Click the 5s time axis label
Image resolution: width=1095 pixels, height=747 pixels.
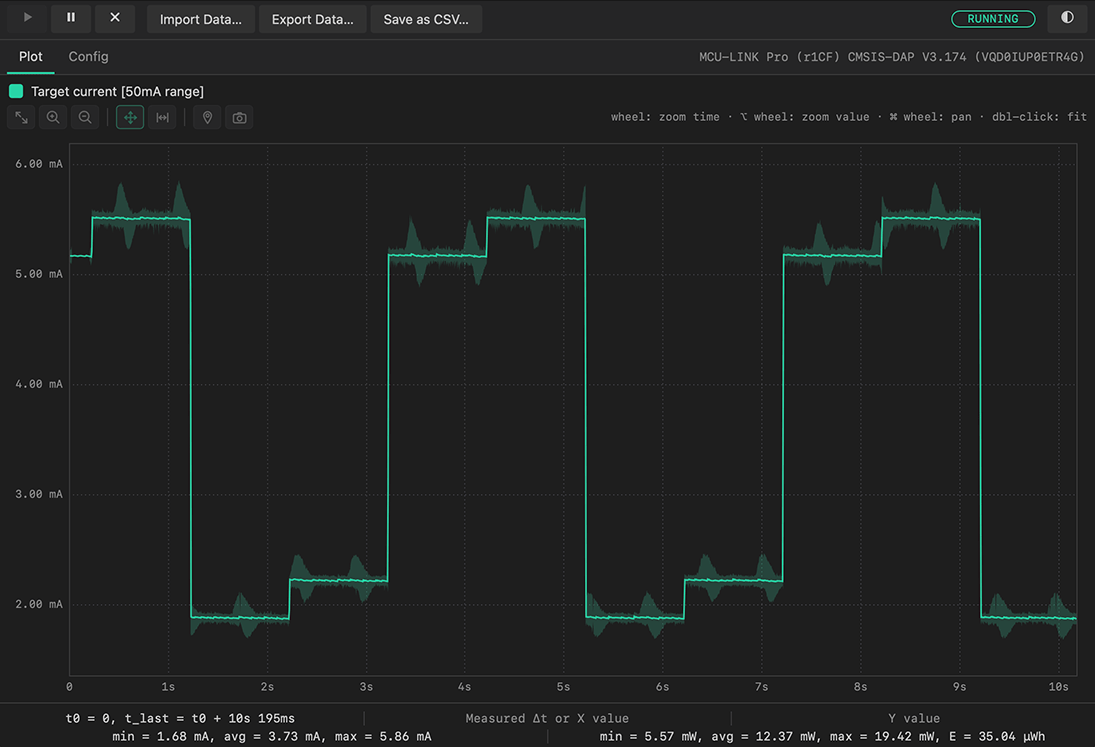564,687
